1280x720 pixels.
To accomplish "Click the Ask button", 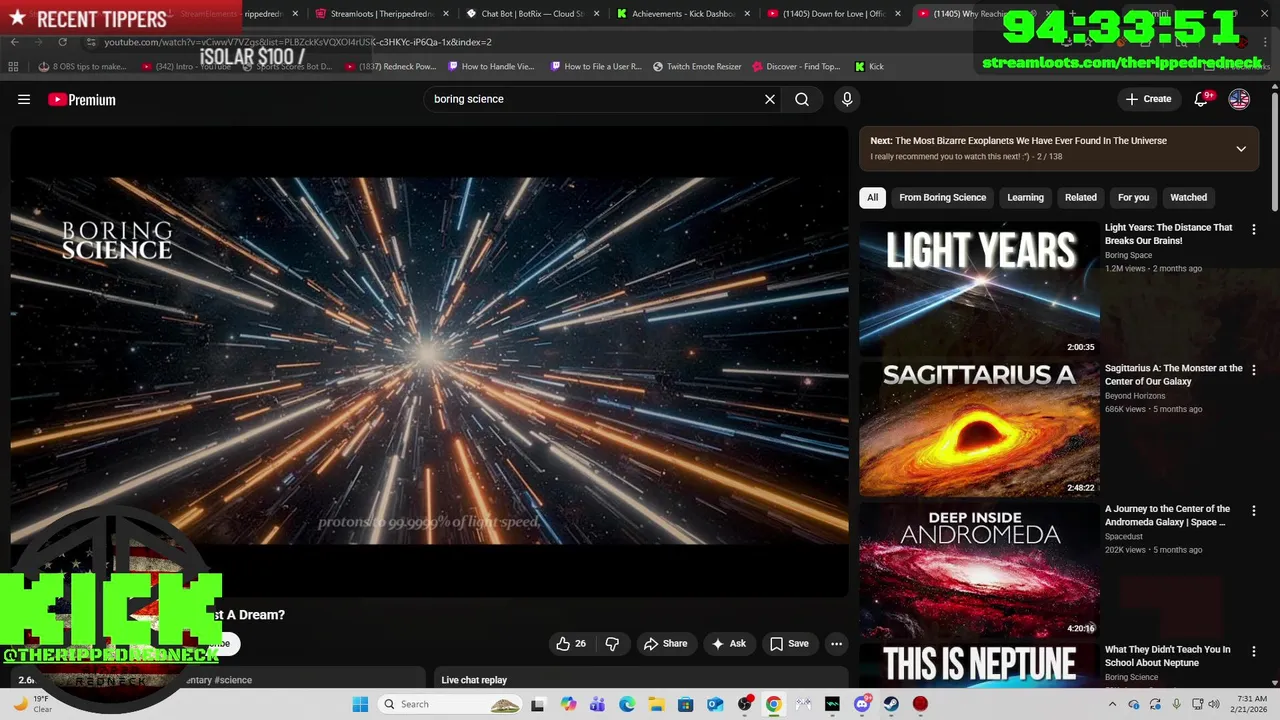I will (728, 644).
